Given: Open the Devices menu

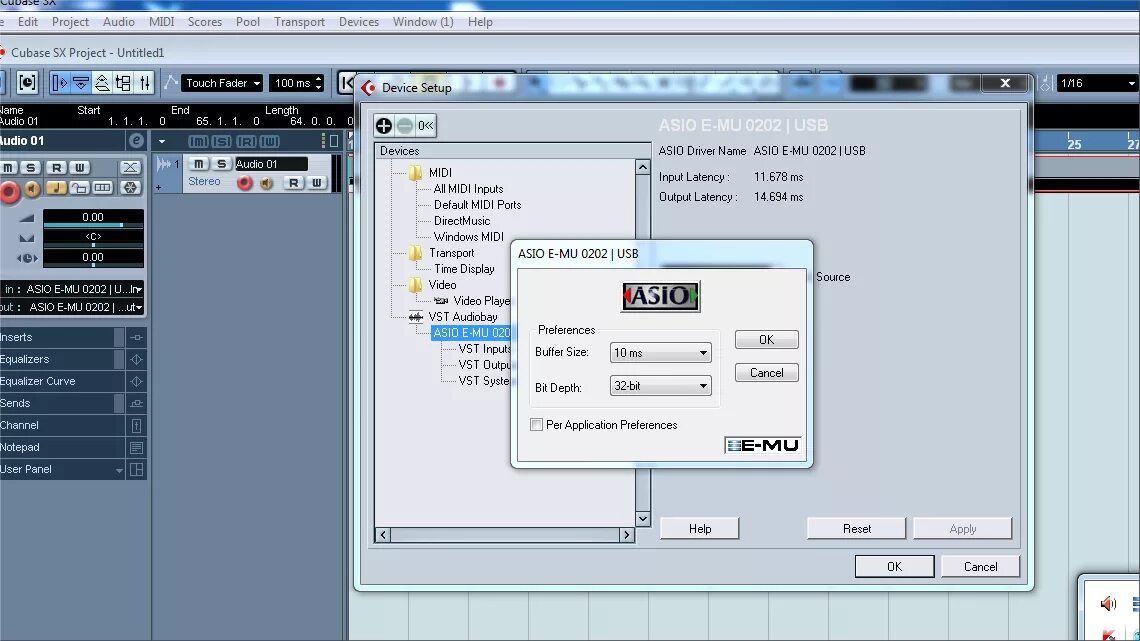Looking at the screenshot, I should (x=358, y=22).
